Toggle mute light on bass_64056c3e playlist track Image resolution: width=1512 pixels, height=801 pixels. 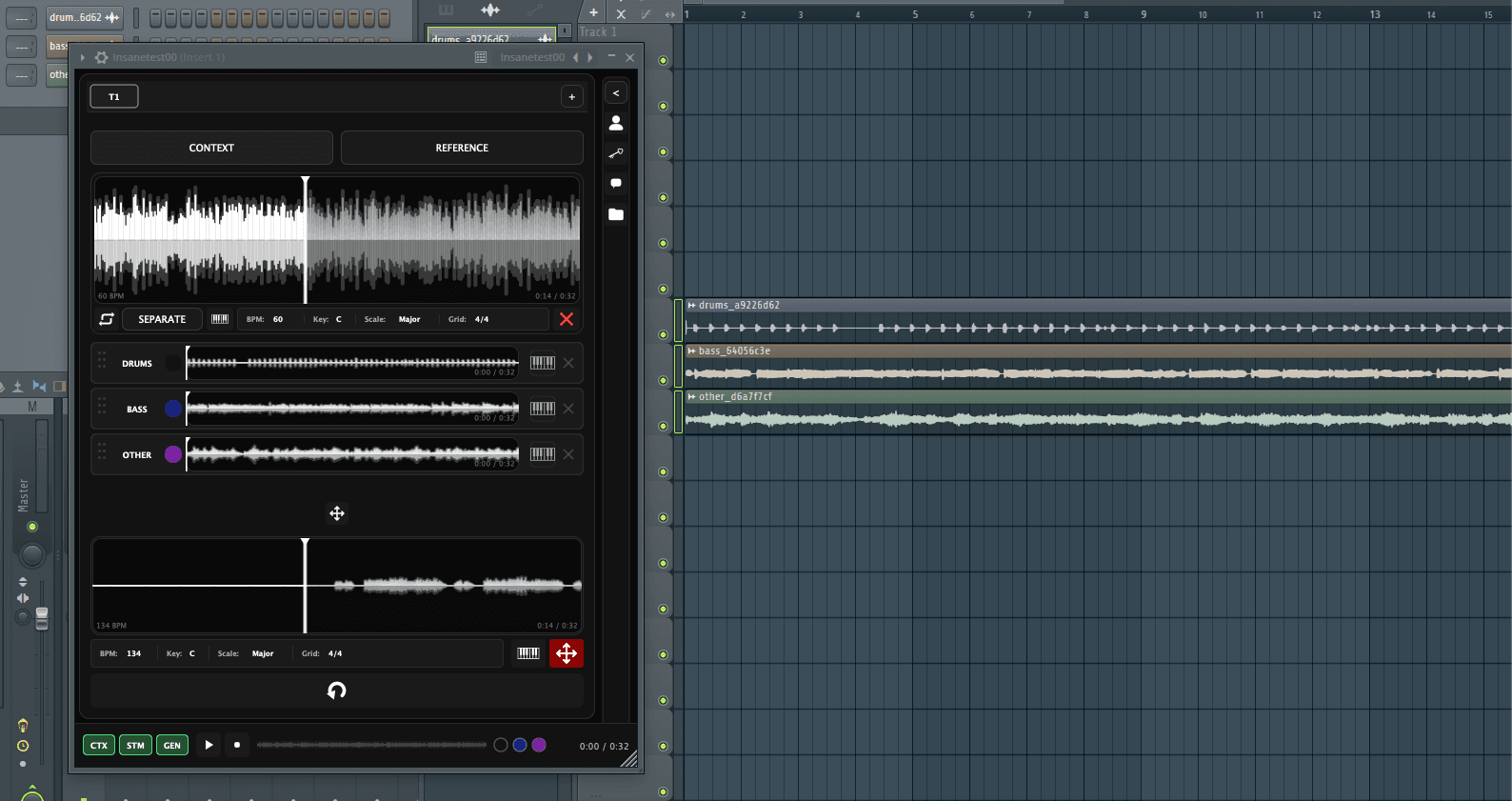coord(664,380)
